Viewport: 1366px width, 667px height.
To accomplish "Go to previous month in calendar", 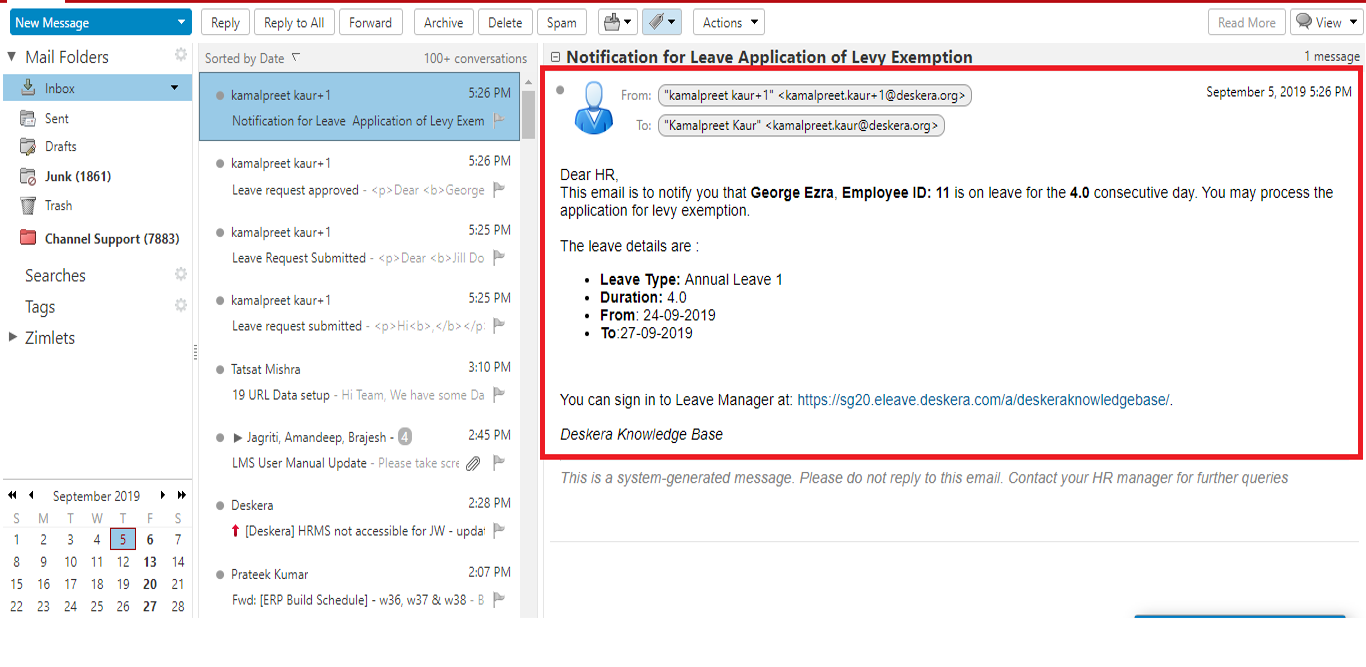I will (x=32, y=495).
